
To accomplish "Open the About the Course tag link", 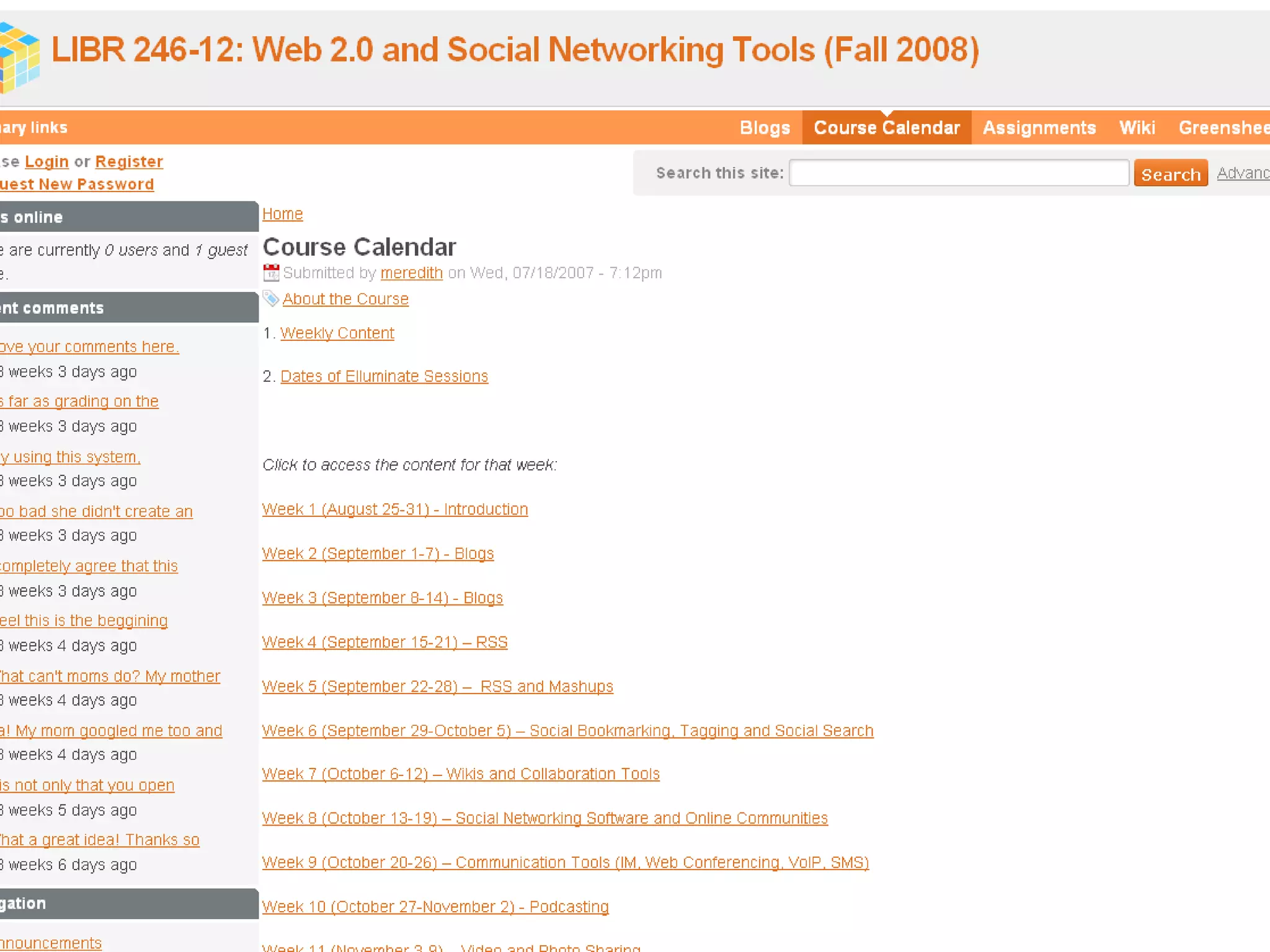I will pos(345,299).
